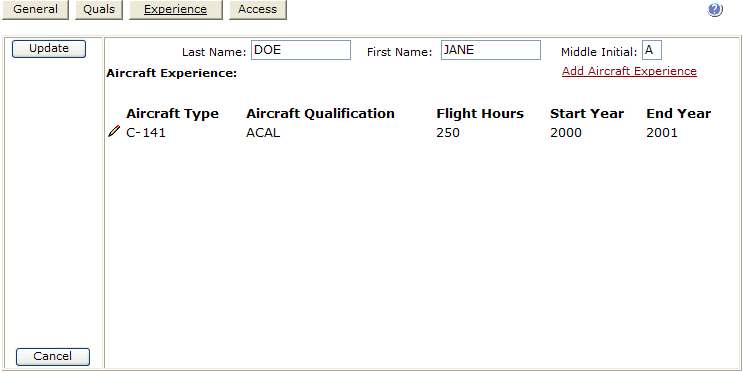
Task: Click the ACAL qualification cell
Action: [x=263, y=133]
